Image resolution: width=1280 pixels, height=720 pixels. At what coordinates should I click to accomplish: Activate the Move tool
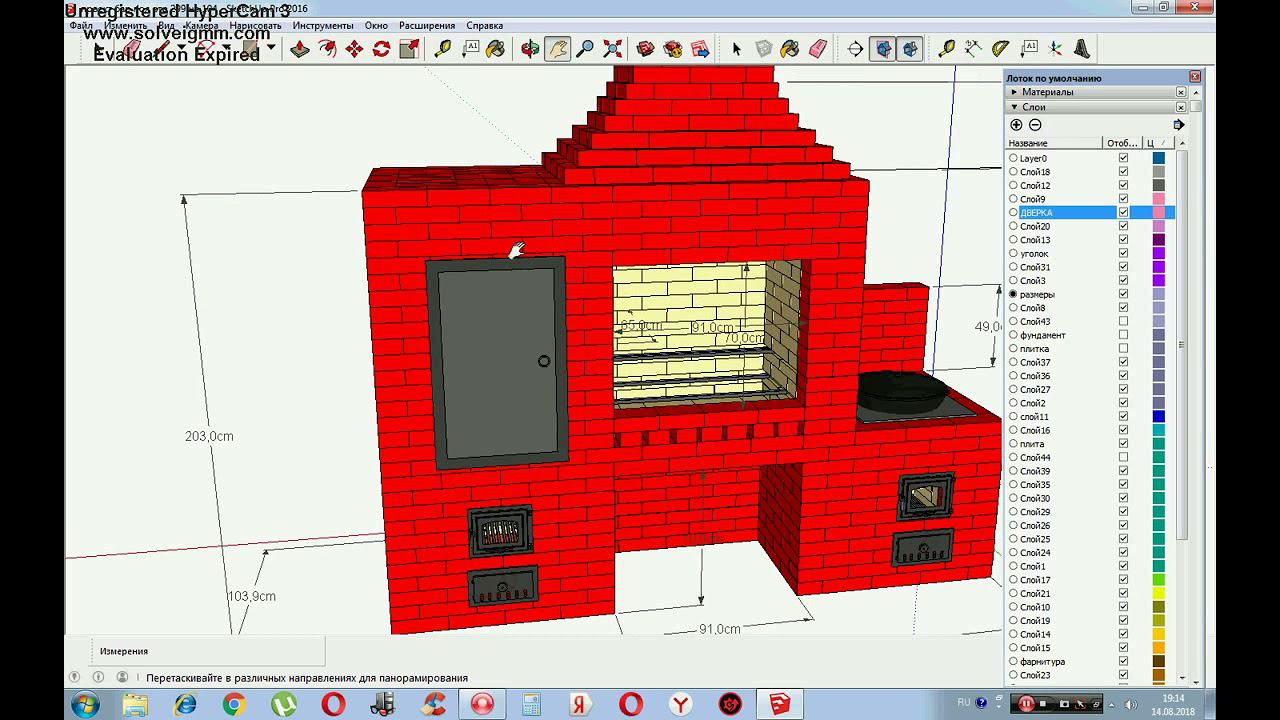[354, 49]
